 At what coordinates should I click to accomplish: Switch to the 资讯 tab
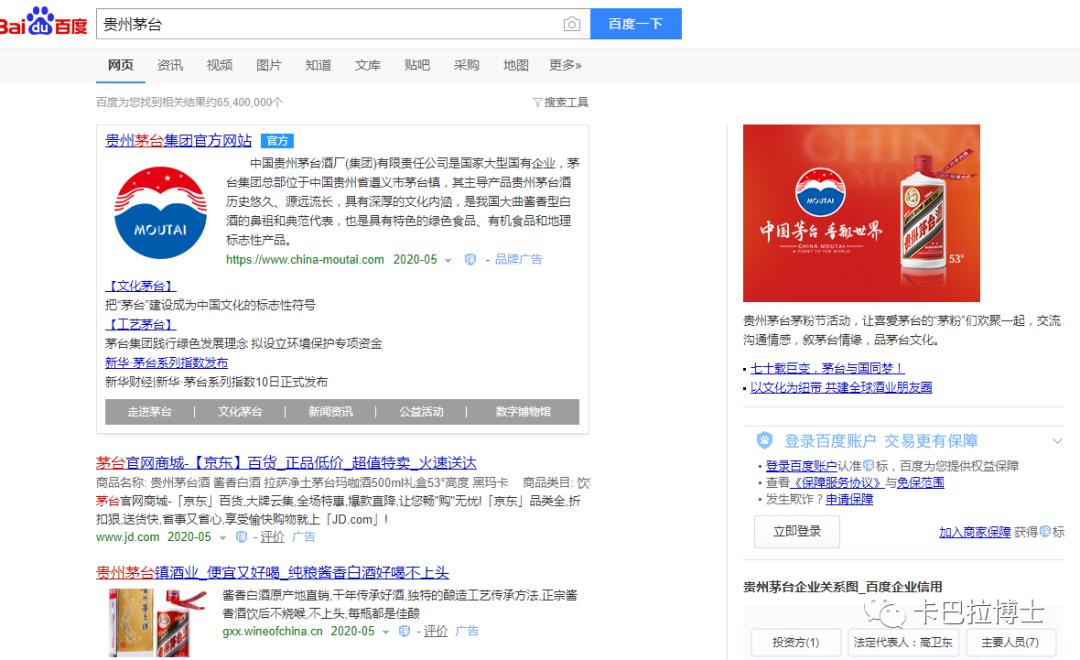[169, 64]
